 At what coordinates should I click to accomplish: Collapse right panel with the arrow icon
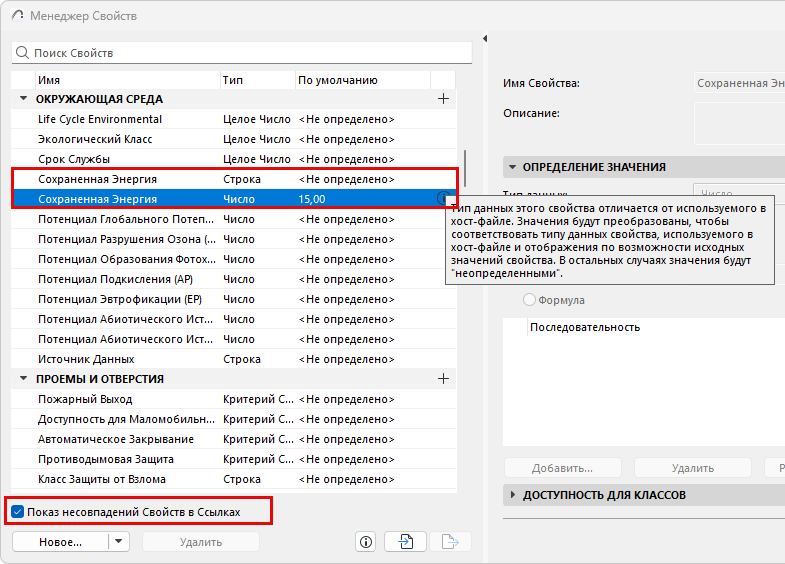(x=485, y=39)
